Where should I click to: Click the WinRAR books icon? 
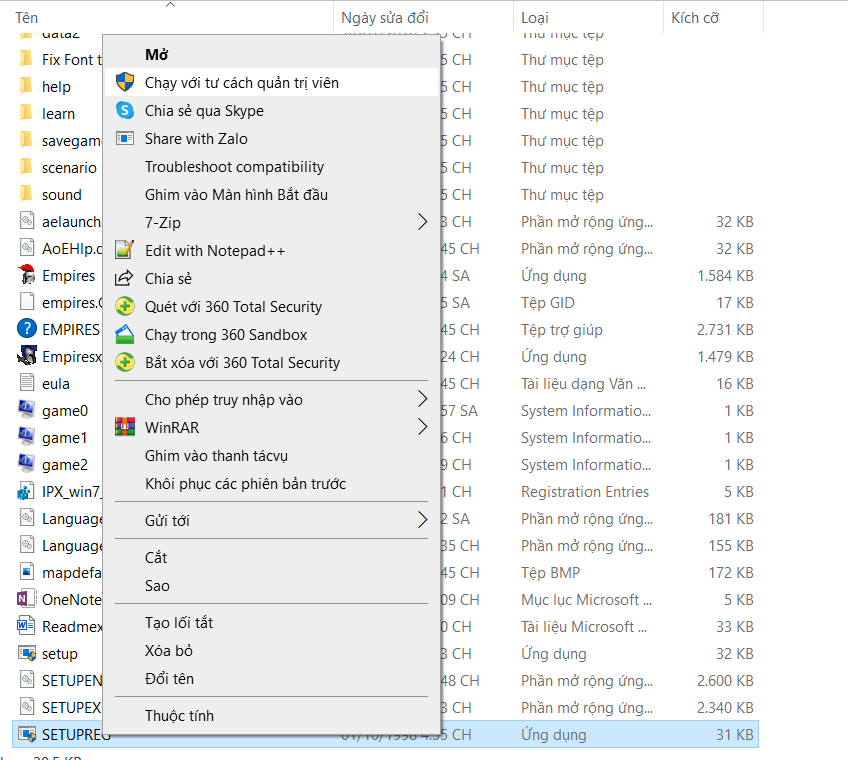point(125,427)
